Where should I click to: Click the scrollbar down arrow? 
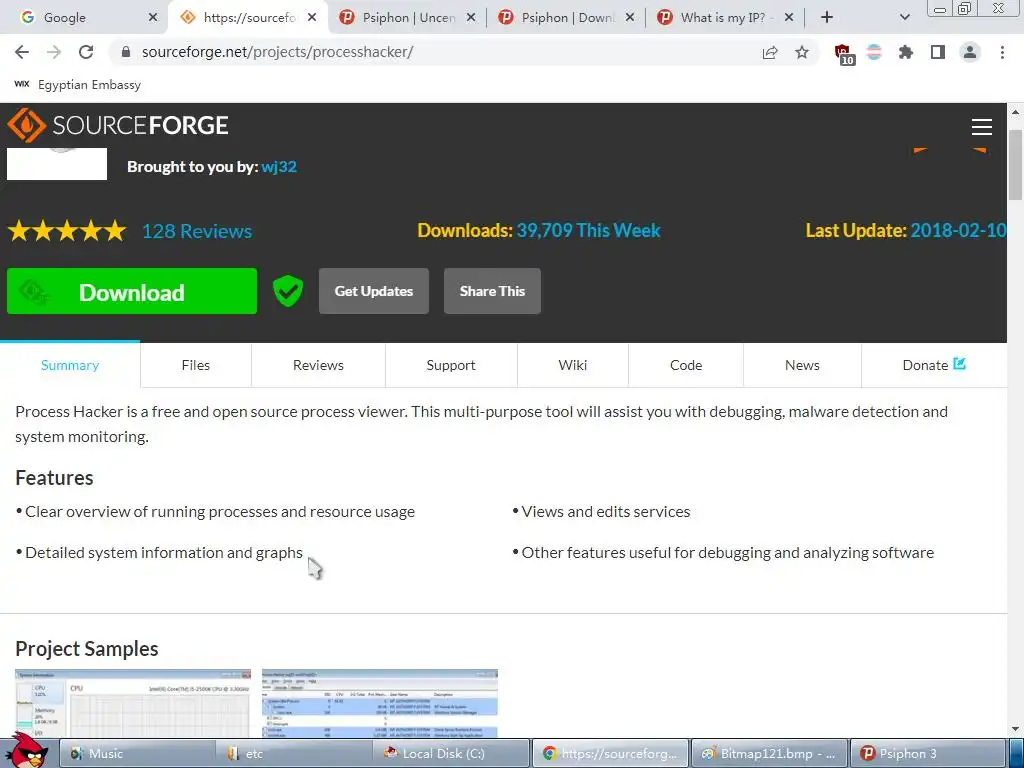[x=1016, y=729]
